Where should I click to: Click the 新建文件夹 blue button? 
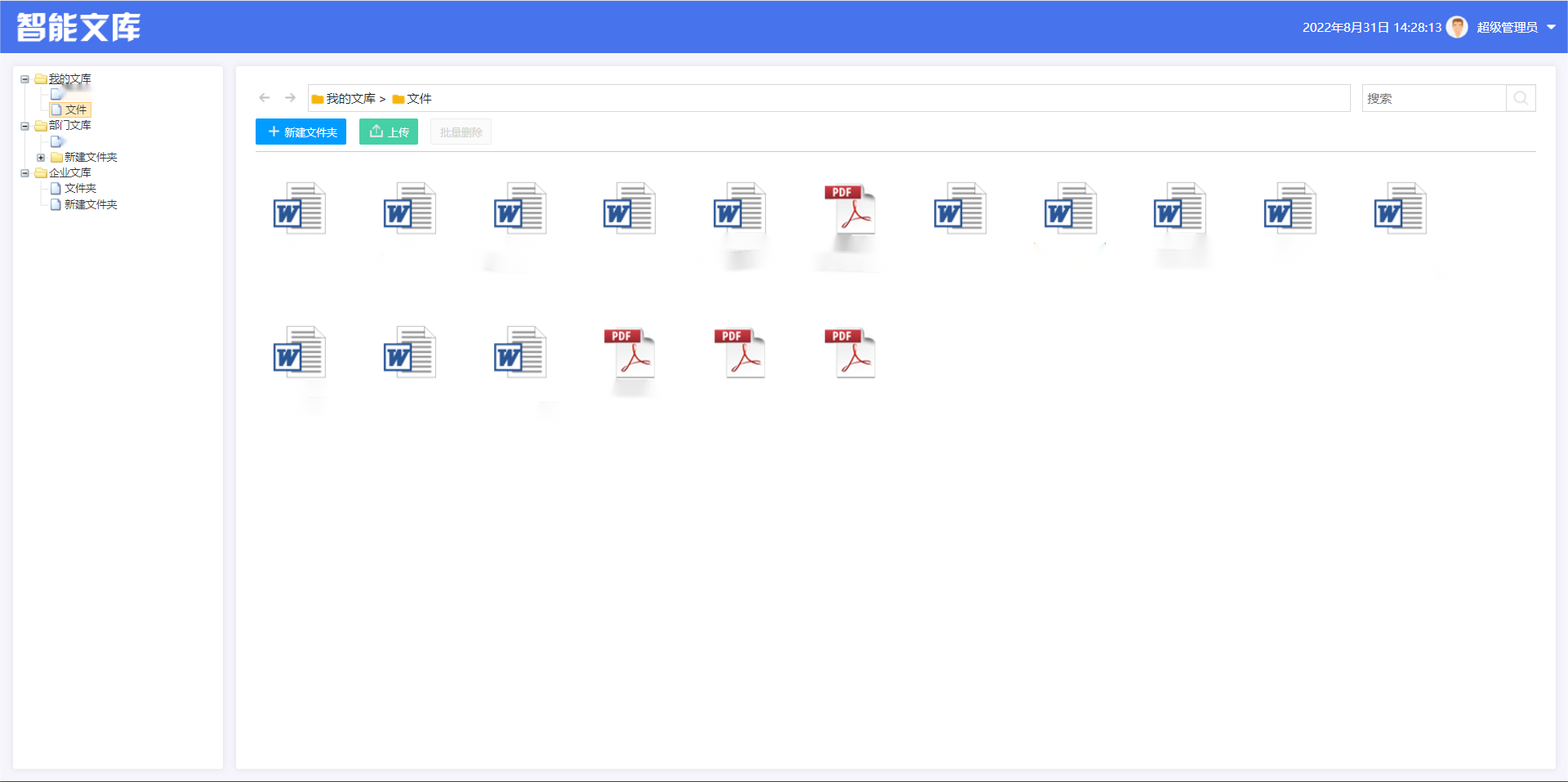click(x=301, y=132)
